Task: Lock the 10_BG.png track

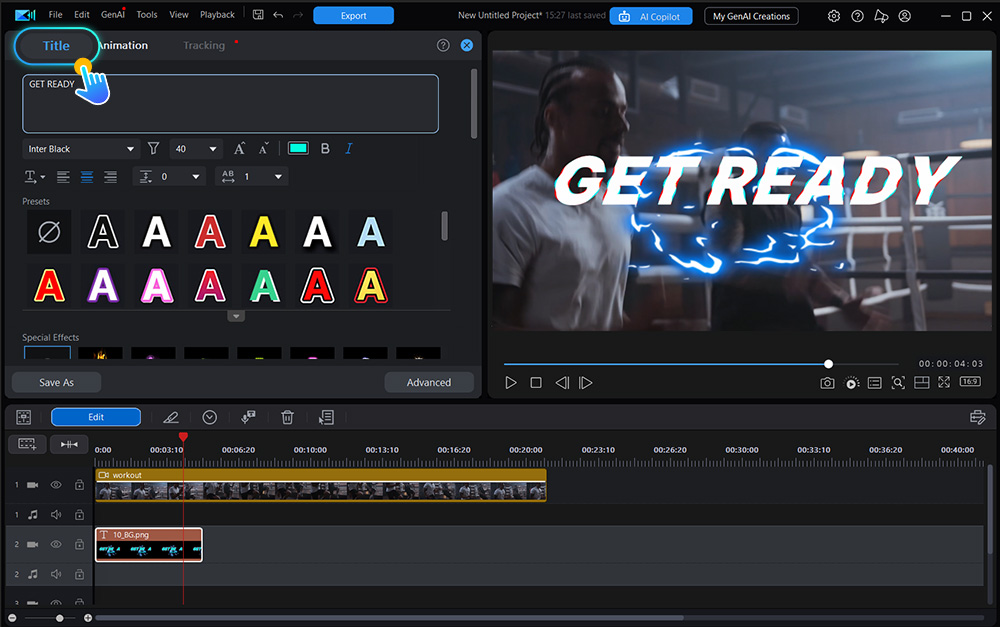Action: point(79,544)
